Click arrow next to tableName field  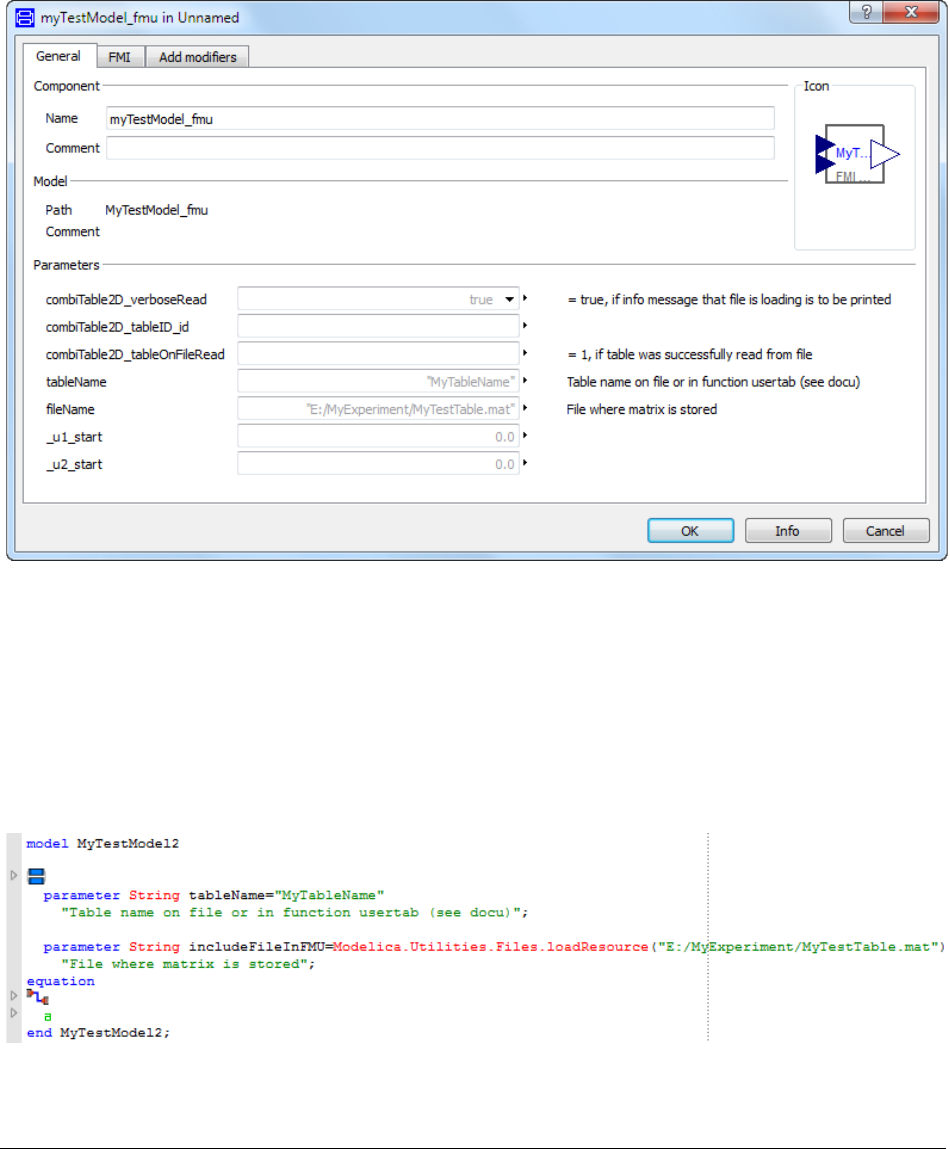click(x=525, y=380)
